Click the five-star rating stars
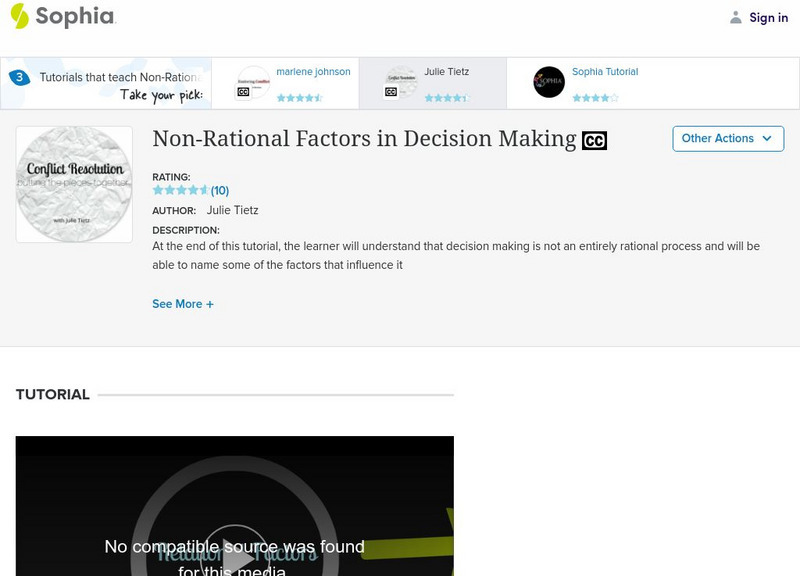 [181, 190]
